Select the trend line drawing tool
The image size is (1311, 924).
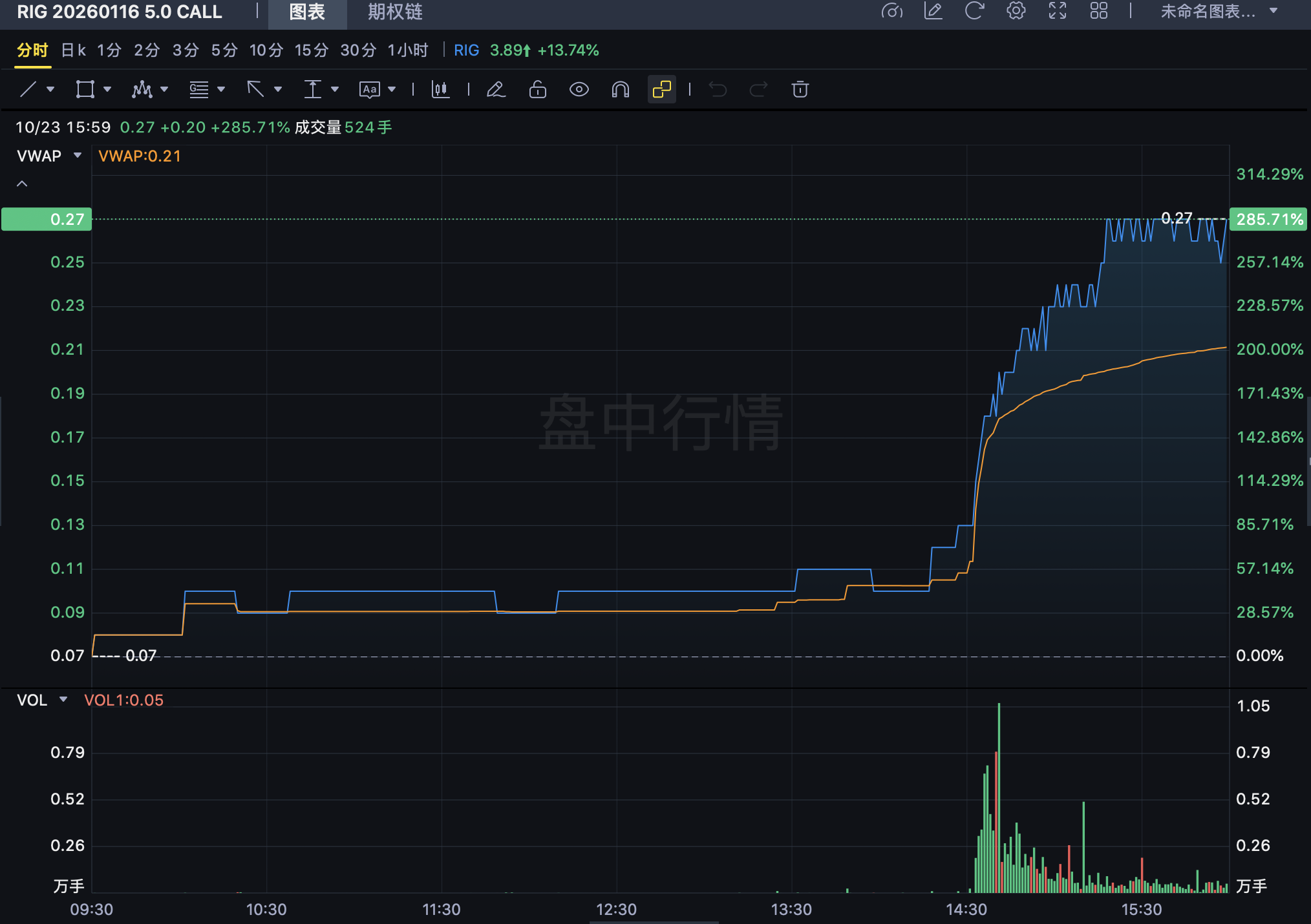click(x=28, y=89)
